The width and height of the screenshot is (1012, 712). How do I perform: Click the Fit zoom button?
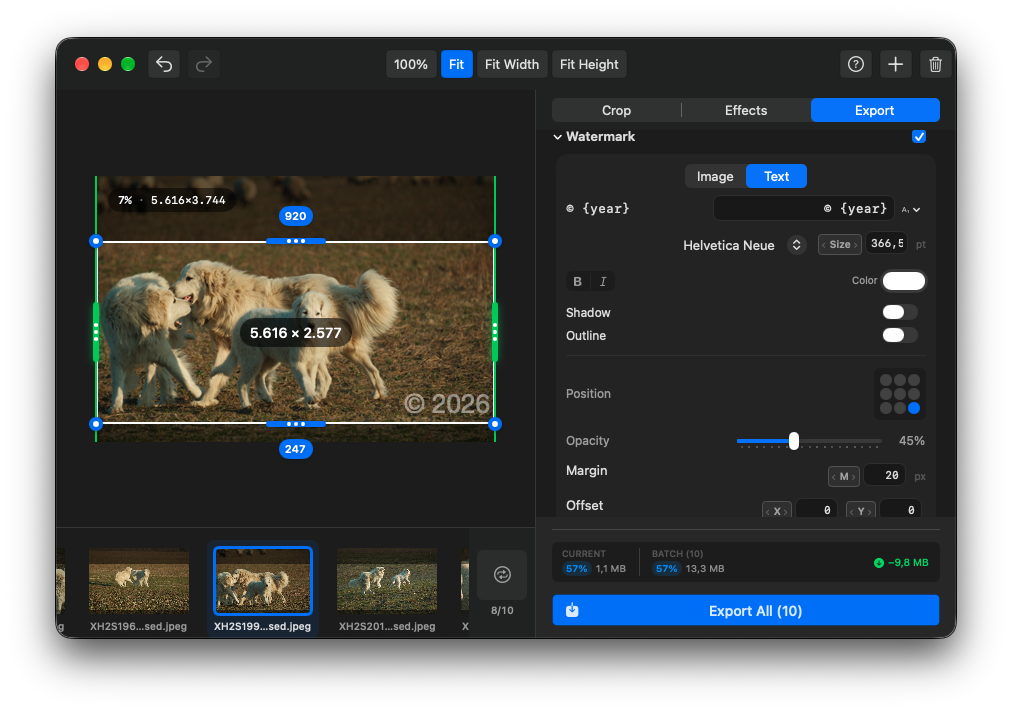pos(456,64)
